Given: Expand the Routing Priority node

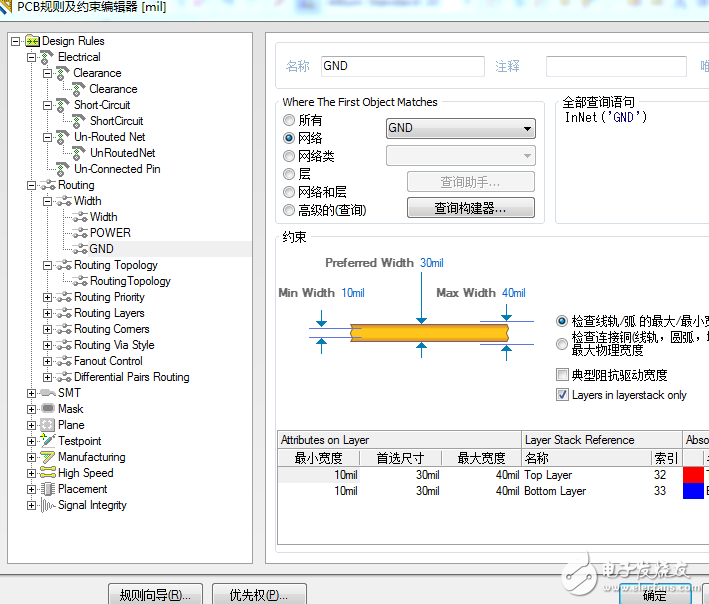Looking at the screenshot, I should tap(47, 297).
